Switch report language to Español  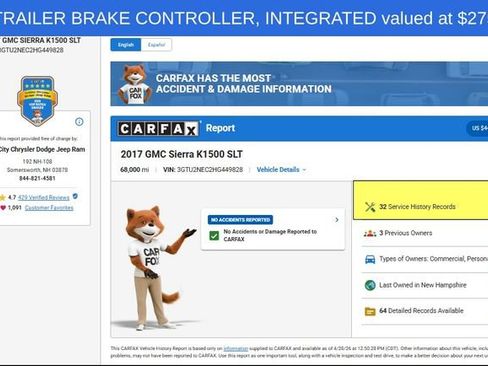click(x=156, y=45)
